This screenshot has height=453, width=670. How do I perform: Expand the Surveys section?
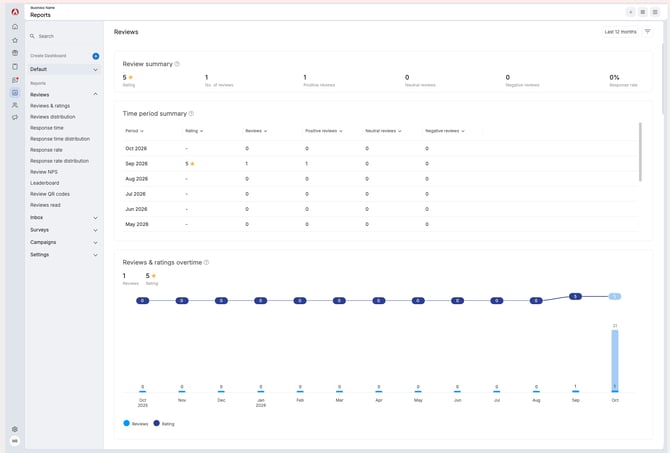click(x=95, y=230)
